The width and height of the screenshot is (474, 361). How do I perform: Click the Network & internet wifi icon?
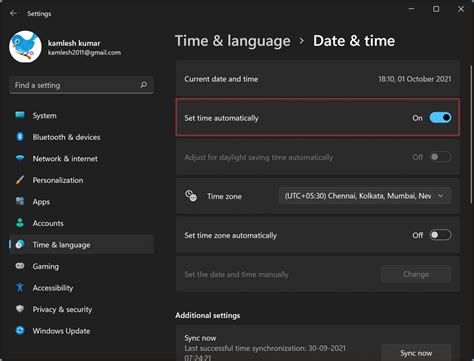coord(20,158)
